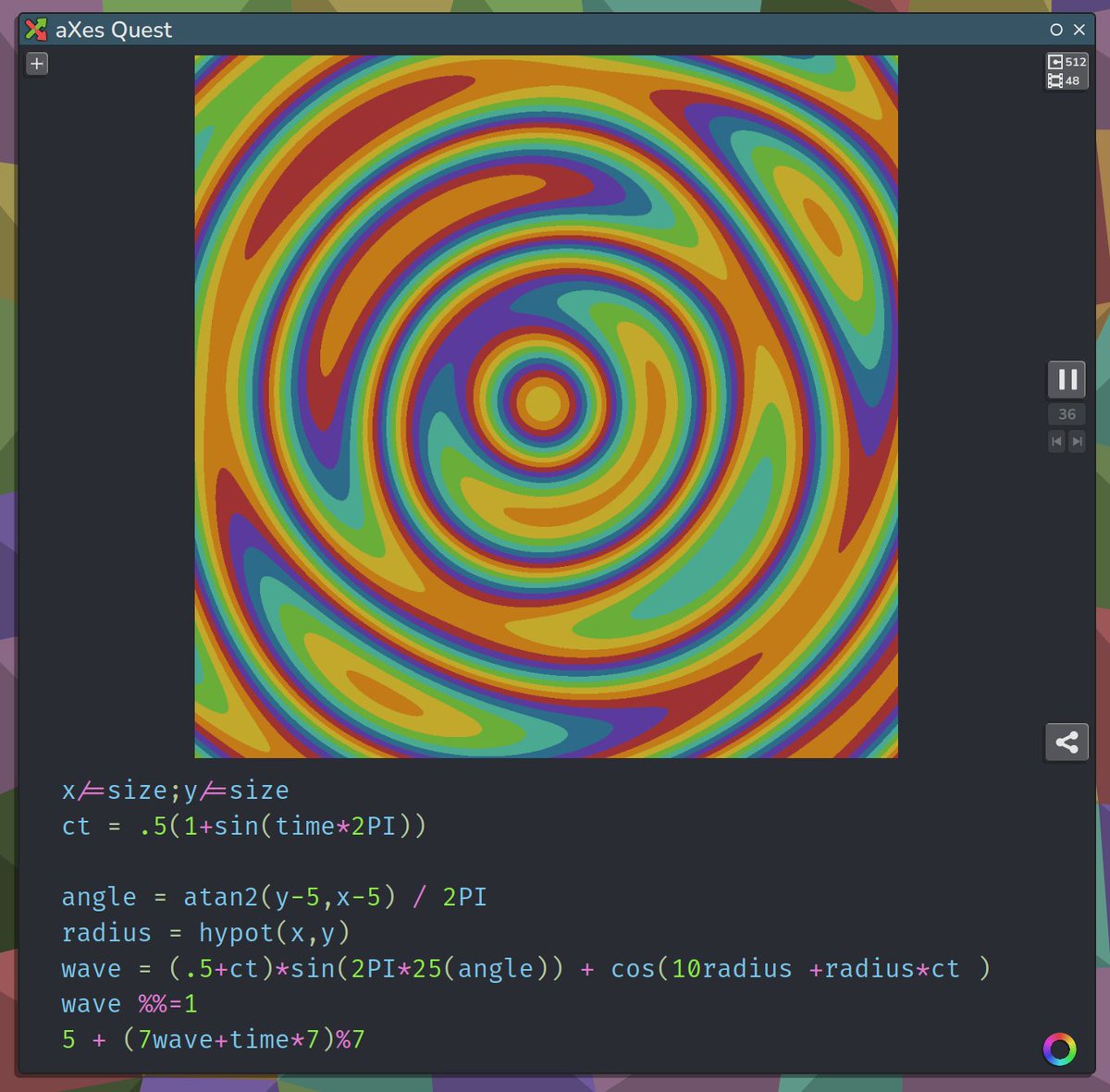Click last code line '5 + (7wave+time*7)%7'

(x=214, y=1039)
